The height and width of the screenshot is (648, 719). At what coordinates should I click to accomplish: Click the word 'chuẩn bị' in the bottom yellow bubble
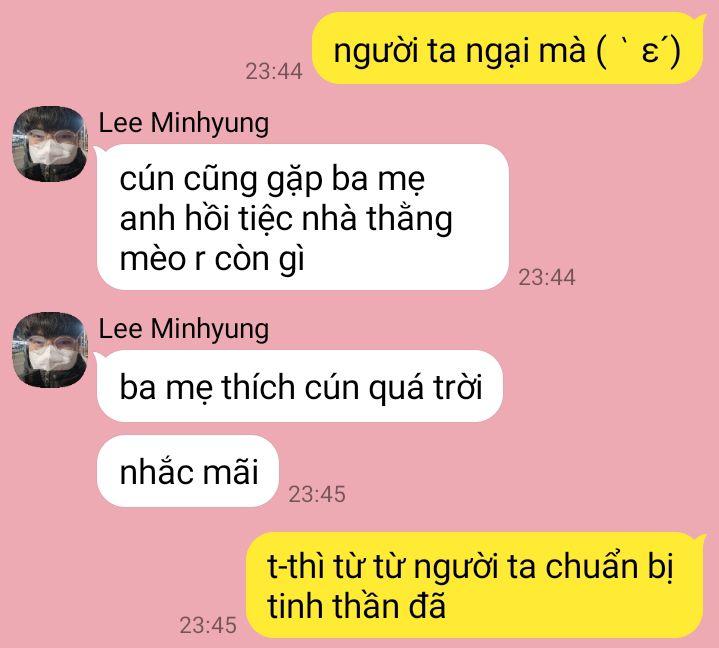click(609, 567)
